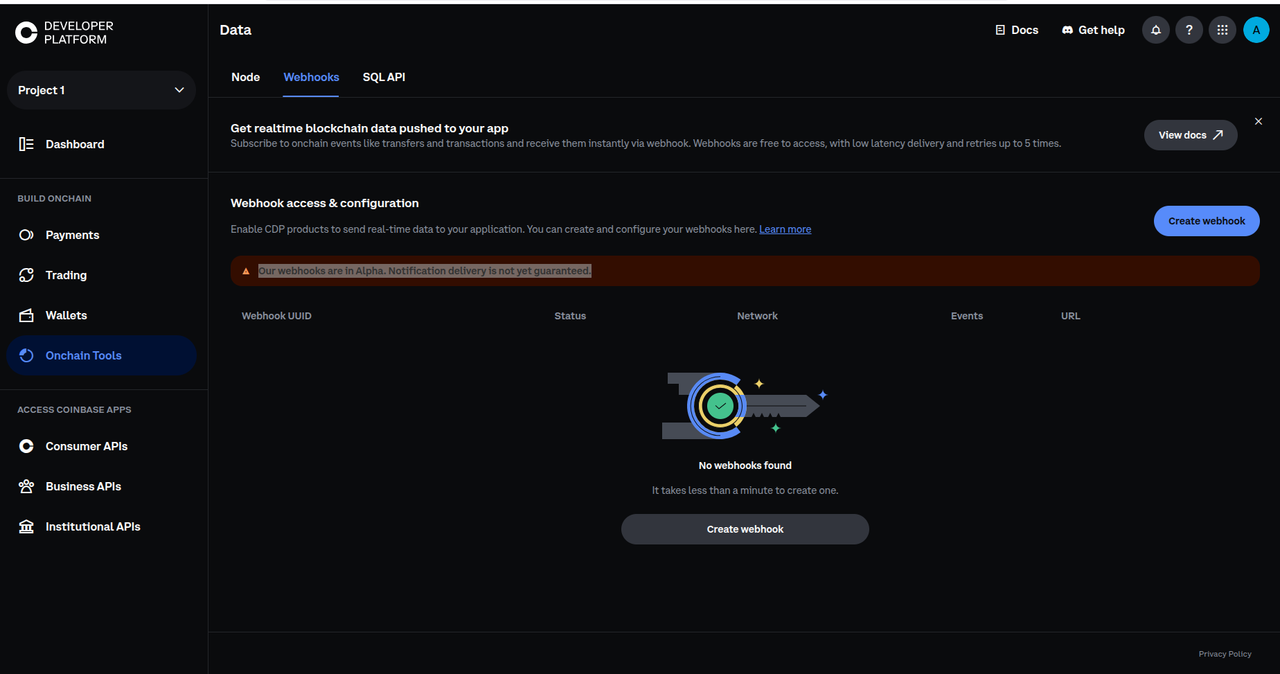Viewport: 1280px width, 674px height.
Task: Open Payments label in sidebar
Action: coord(72,235)
